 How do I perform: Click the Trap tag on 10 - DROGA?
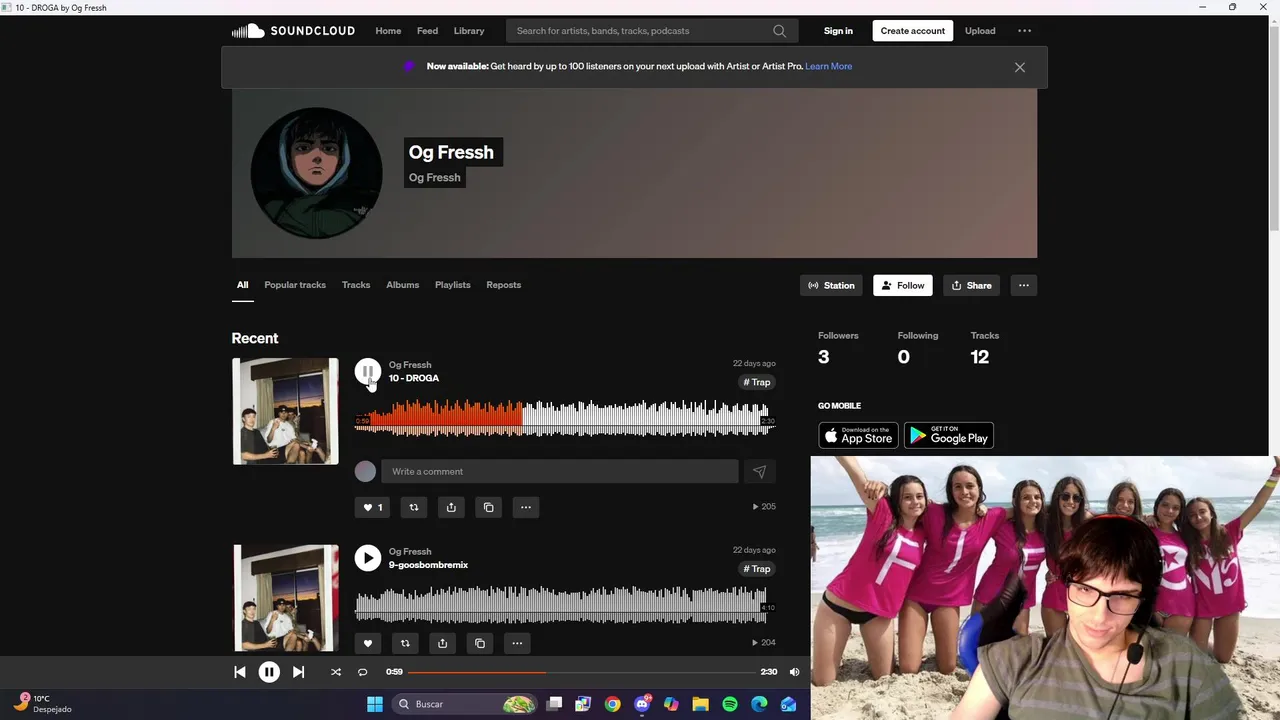tap(757, 382)
